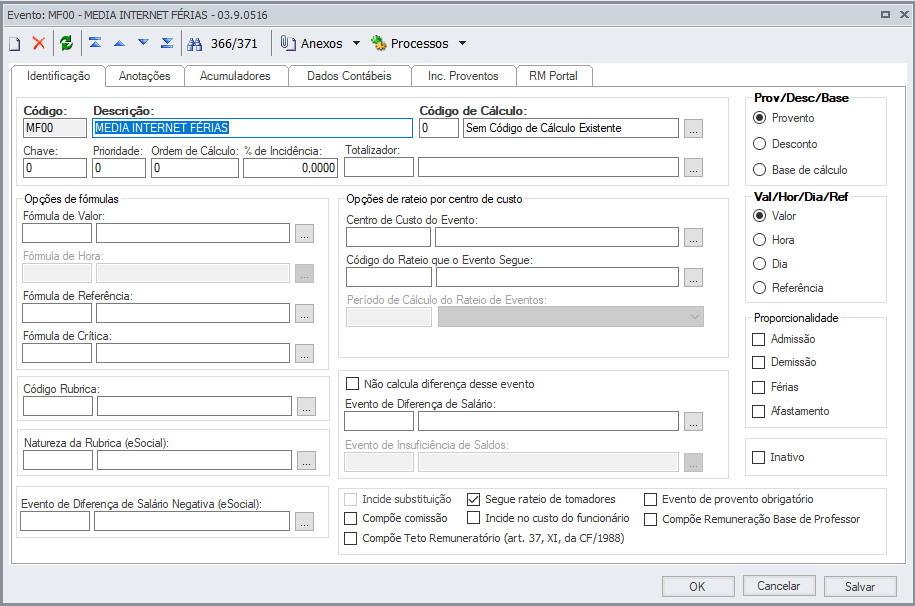Click the Cancelar button
This screenshot has width=915, height=606.
[x=778, y=586]
